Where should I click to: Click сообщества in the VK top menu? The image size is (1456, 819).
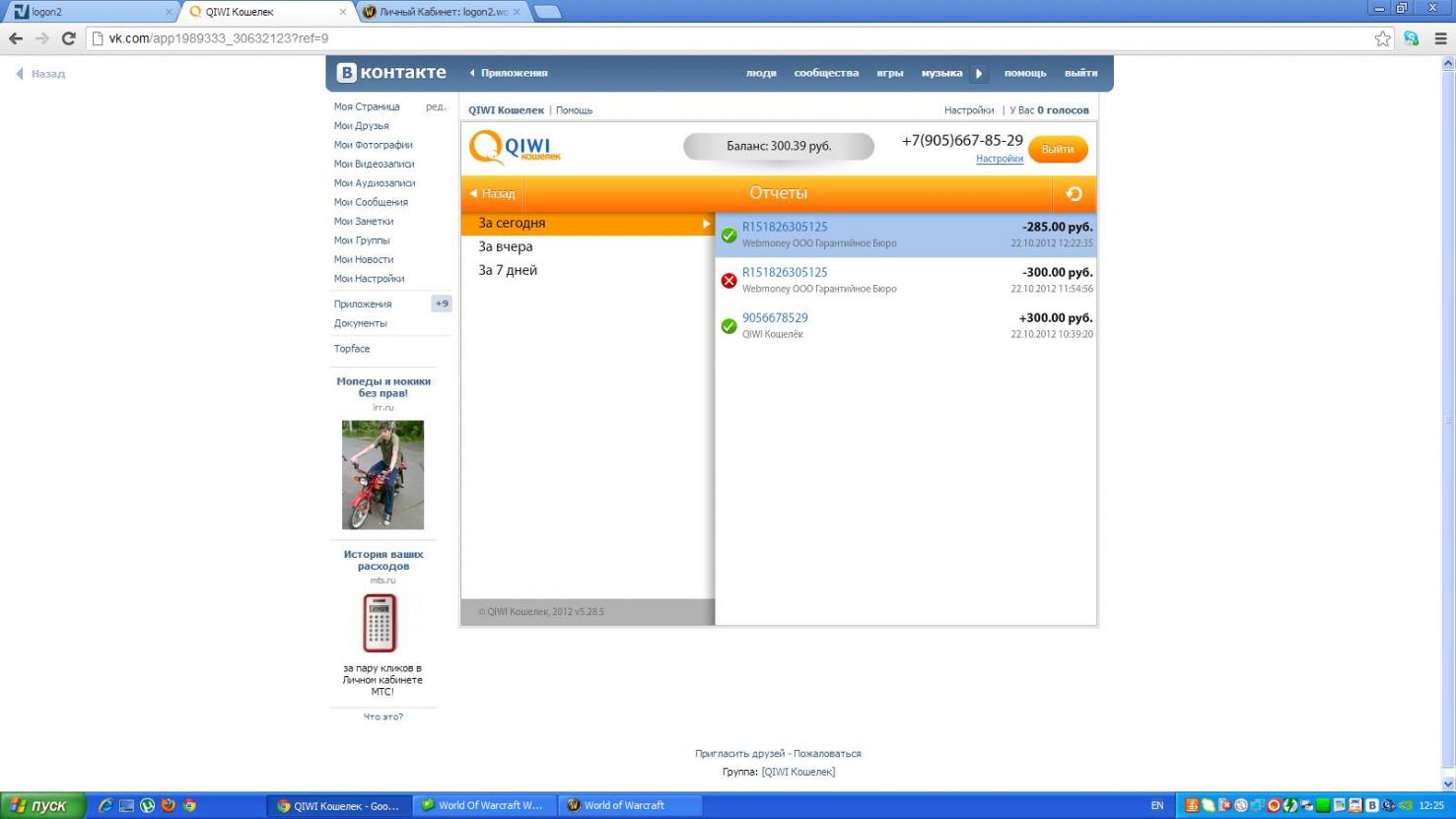click(826, 73)
